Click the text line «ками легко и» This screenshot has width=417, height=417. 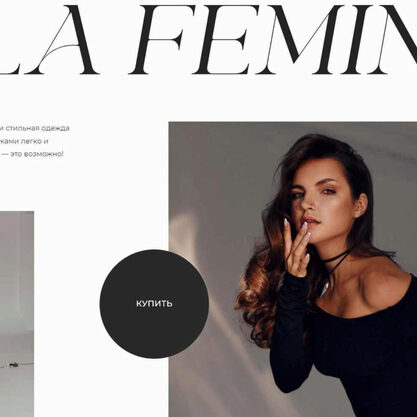pyautogui.click(x=24, y=141)
